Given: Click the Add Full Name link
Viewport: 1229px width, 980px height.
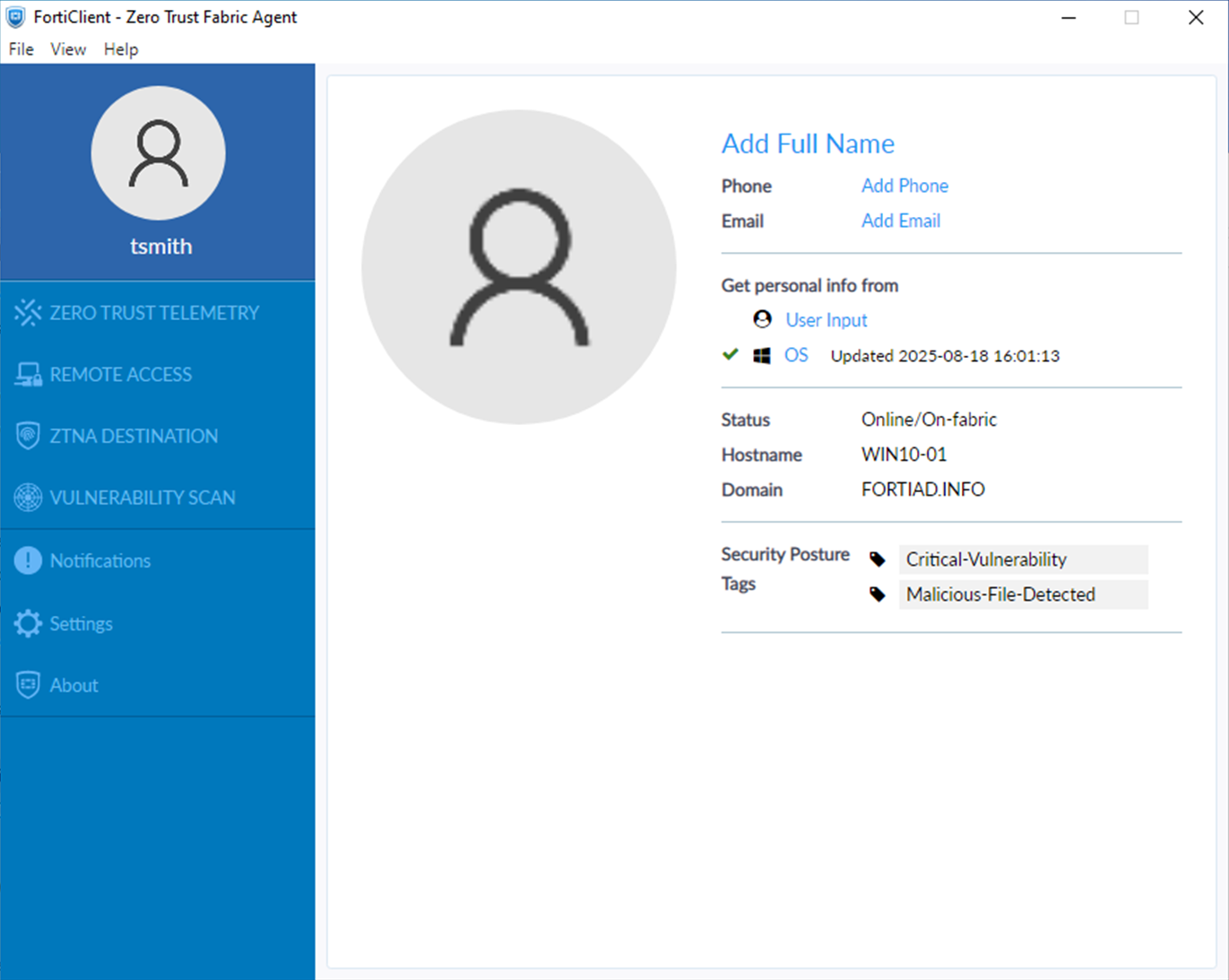Looking at the screenshot, I should (808, 143).
